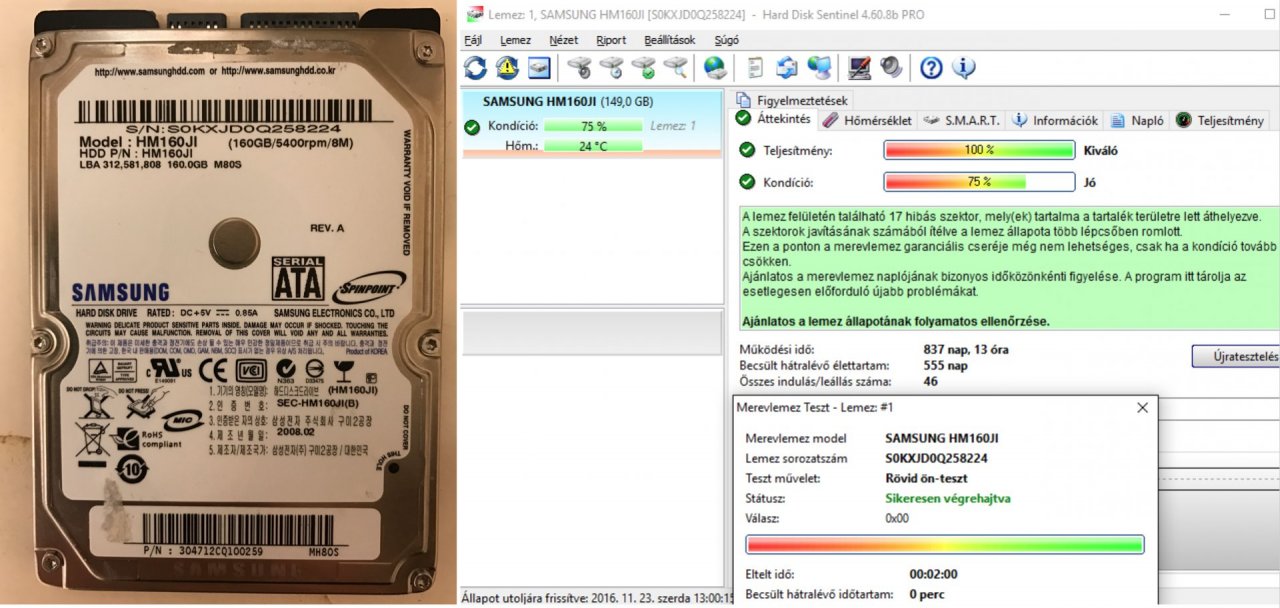Click the blue information bubble icon
The image size is (1280, 608).
(964, 68)
